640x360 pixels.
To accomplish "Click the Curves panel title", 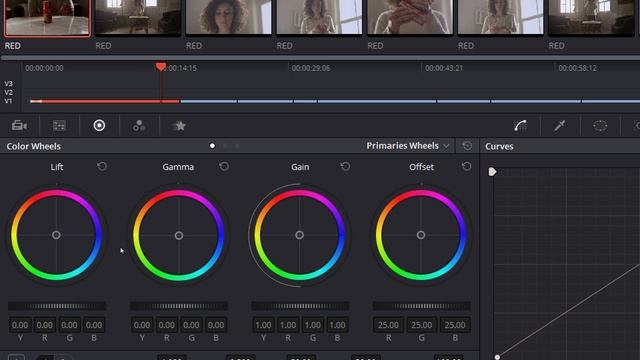I will pyautogui.click(x=499, y=146).
